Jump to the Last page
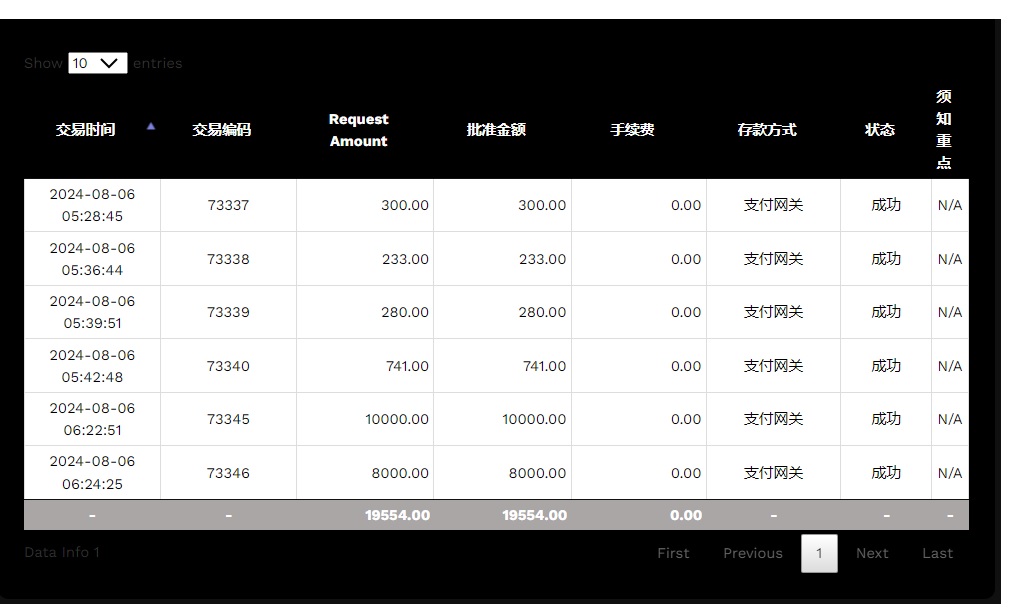Screen dimensions: 1009x613 937,553
